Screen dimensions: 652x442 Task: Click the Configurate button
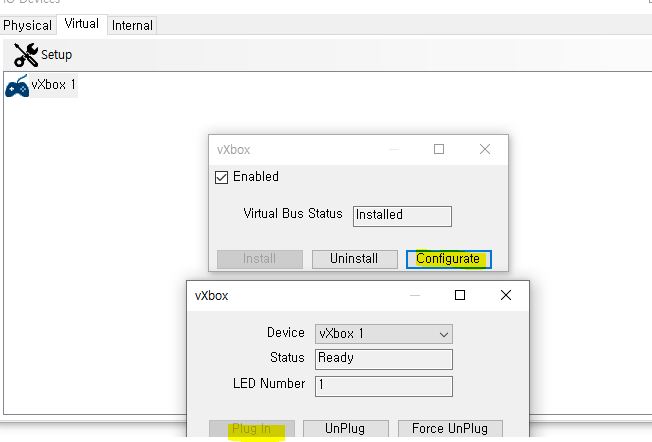(x=449, y=259)
